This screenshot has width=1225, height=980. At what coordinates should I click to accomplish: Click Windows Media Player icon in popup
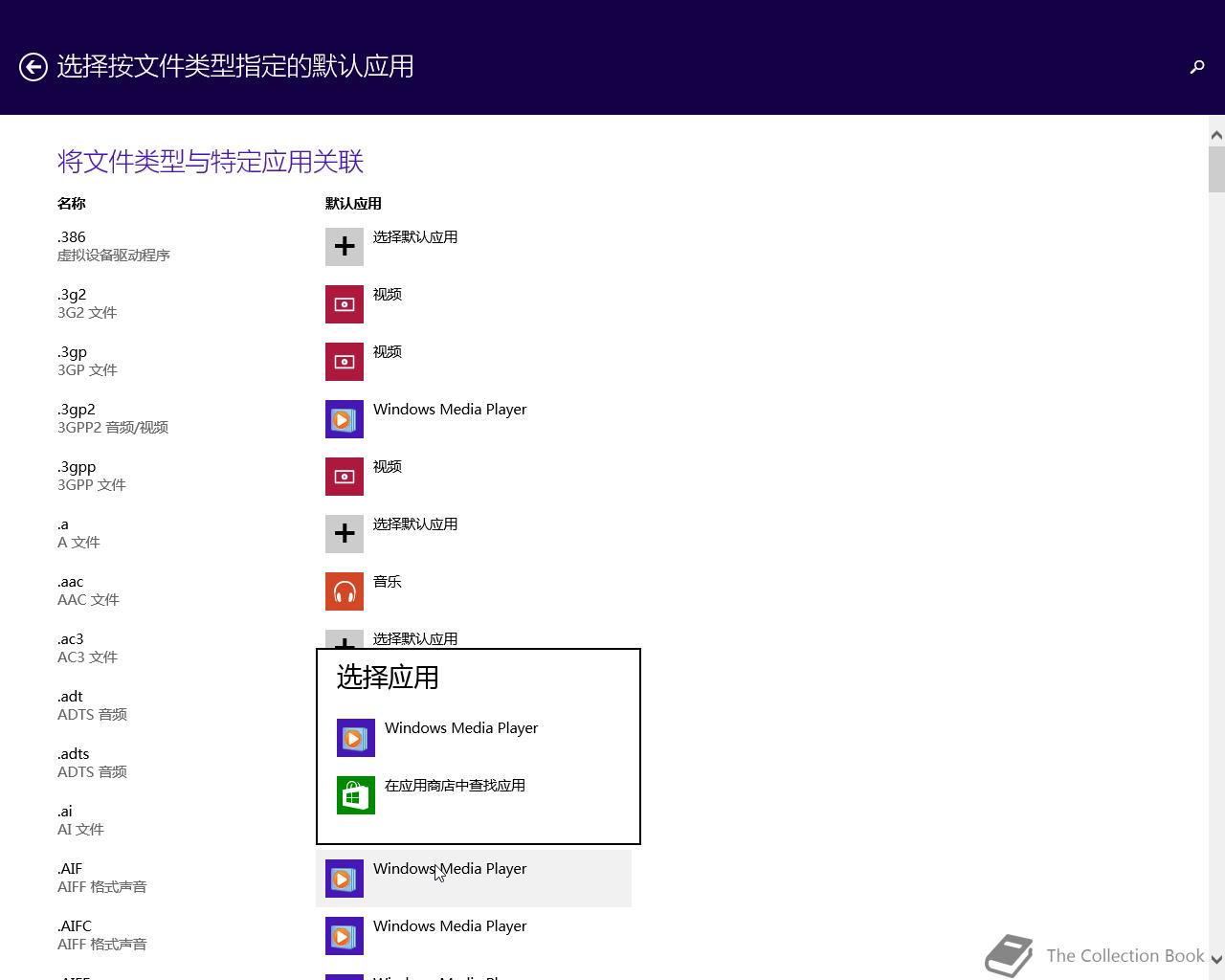[x=356, y=738]
